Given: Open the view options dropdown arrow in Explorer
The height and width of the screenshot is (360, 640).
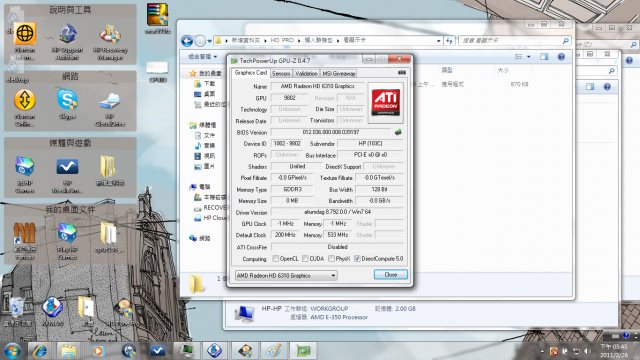Looking at the screenshot, I should tap(529, 57).
